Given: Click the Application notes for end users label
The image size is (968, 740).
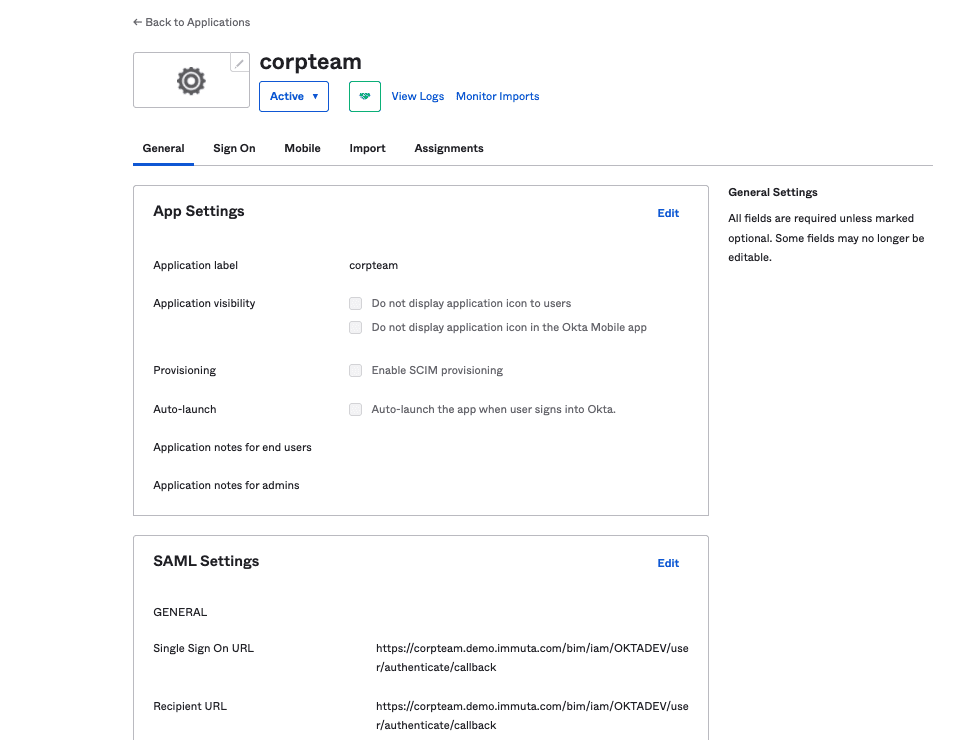Looking at the screenshot, I should click(232, 447).
